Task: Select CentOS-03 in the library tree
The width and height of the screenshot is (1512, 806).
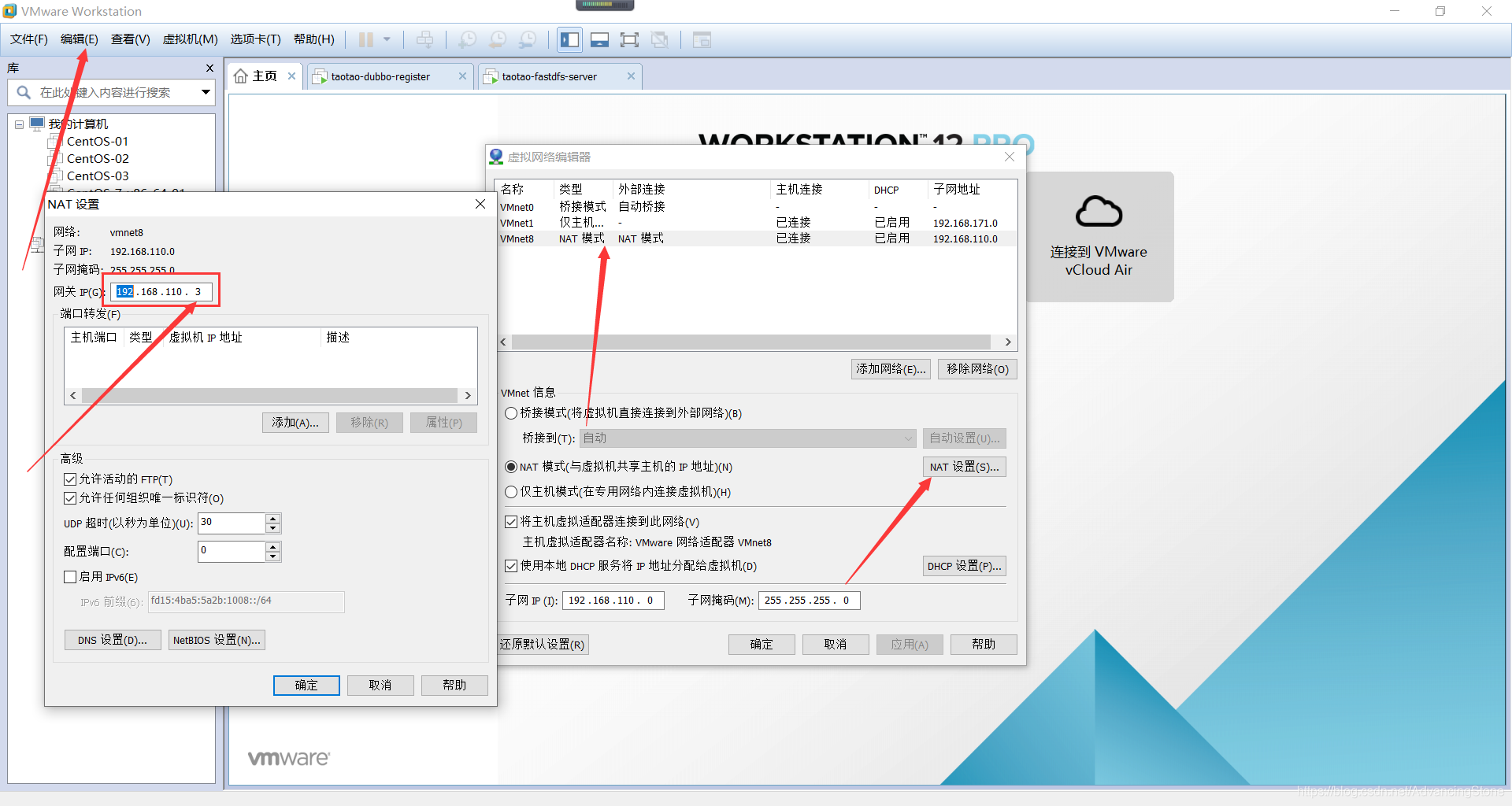Action: (x=98, y=176)
